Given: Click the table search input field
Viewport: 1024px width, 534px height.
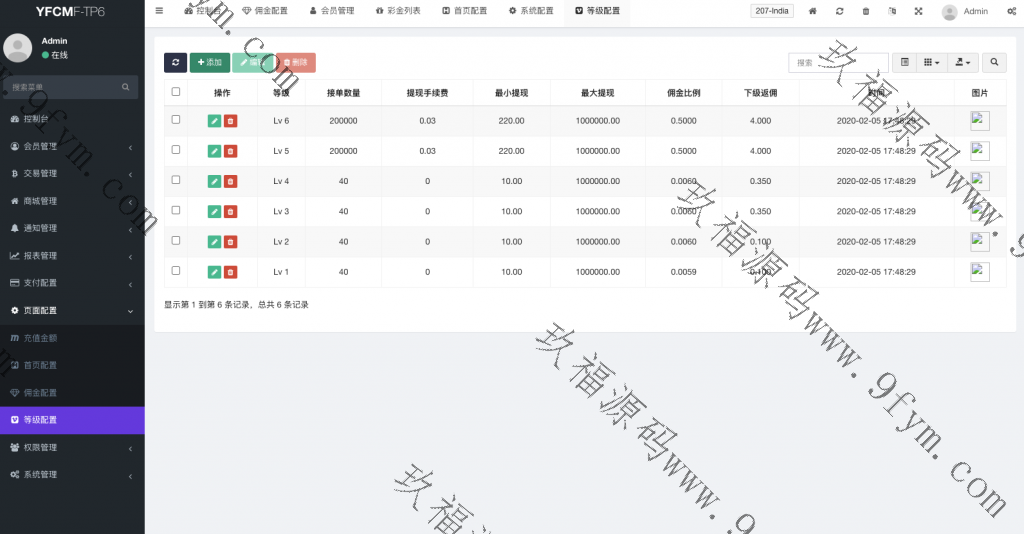Looking at the screenshot, I should coord(838,62).
